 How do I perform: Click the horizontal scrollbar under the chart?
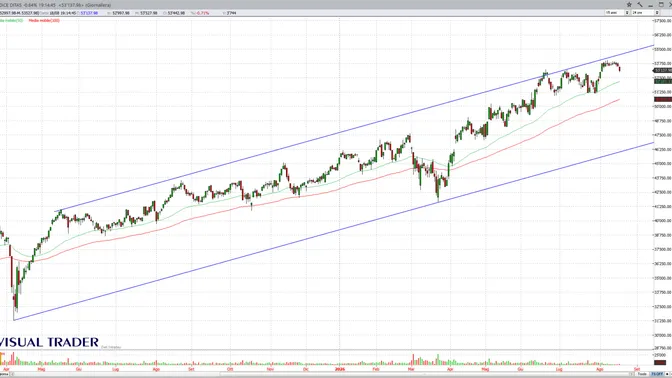click(x=321, y=374)
